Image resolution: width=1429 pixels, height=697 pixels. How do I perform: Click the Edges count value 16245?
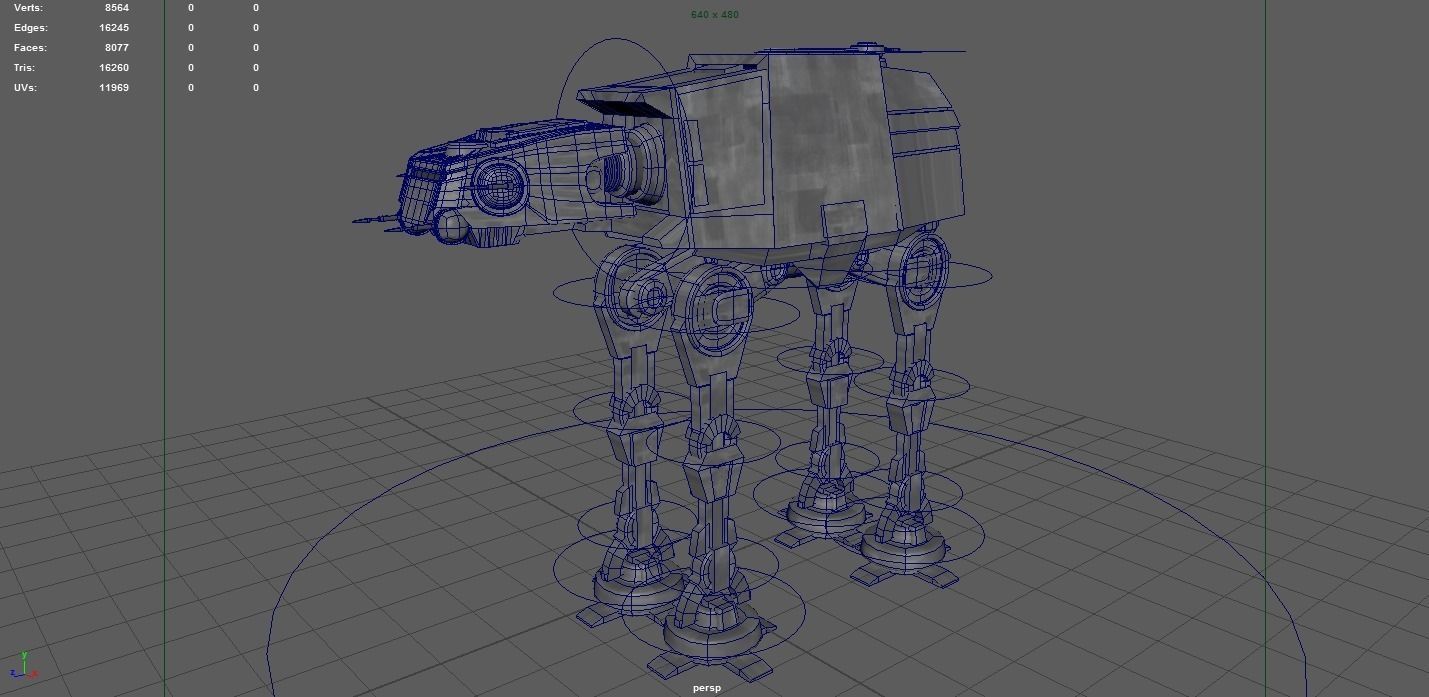[114, 28]
